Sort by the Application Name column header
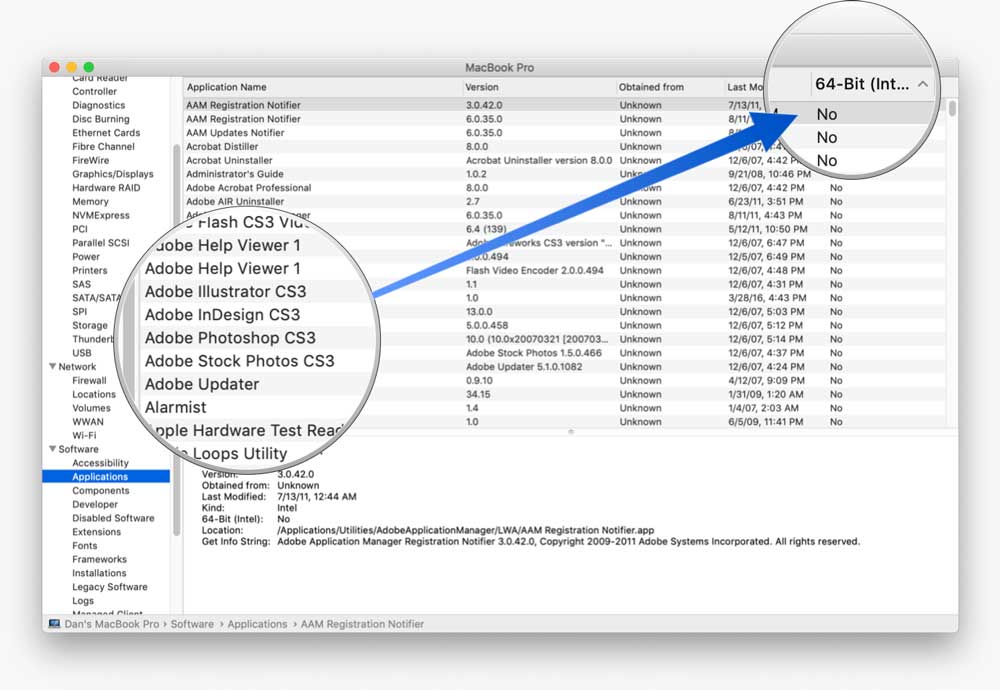This screenshot has width=1000, height=690. coord(227,88)
